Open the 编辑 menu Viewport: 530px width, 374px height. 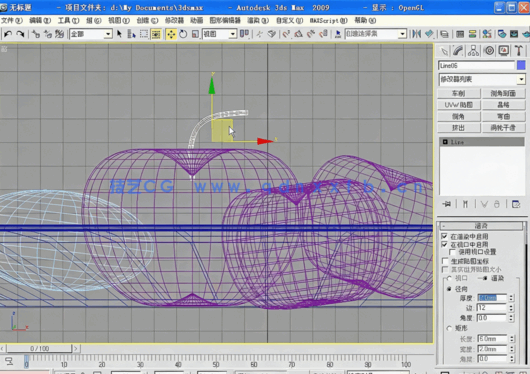click(40, 21)
